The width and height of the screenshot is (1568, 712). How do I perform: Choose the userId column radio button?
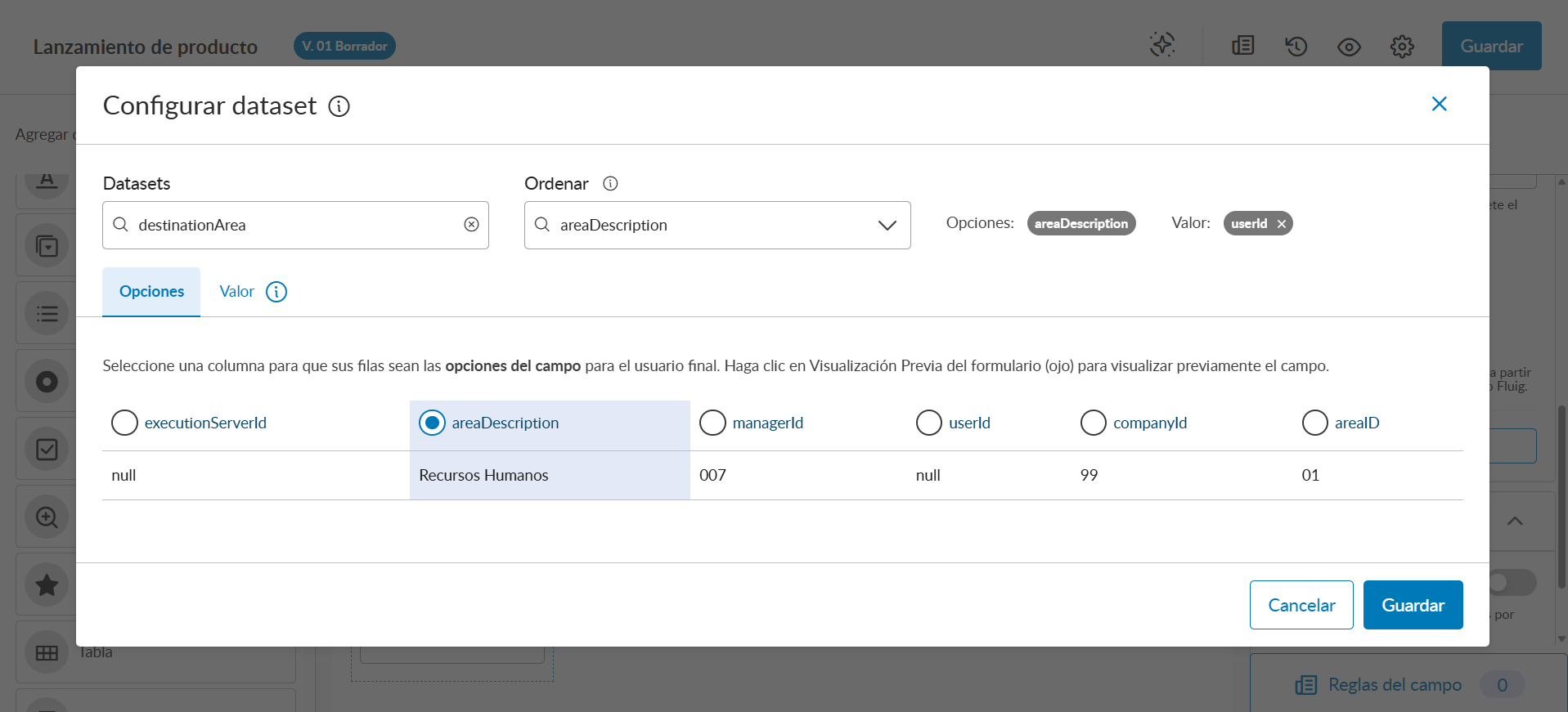(x=928, y=423)
